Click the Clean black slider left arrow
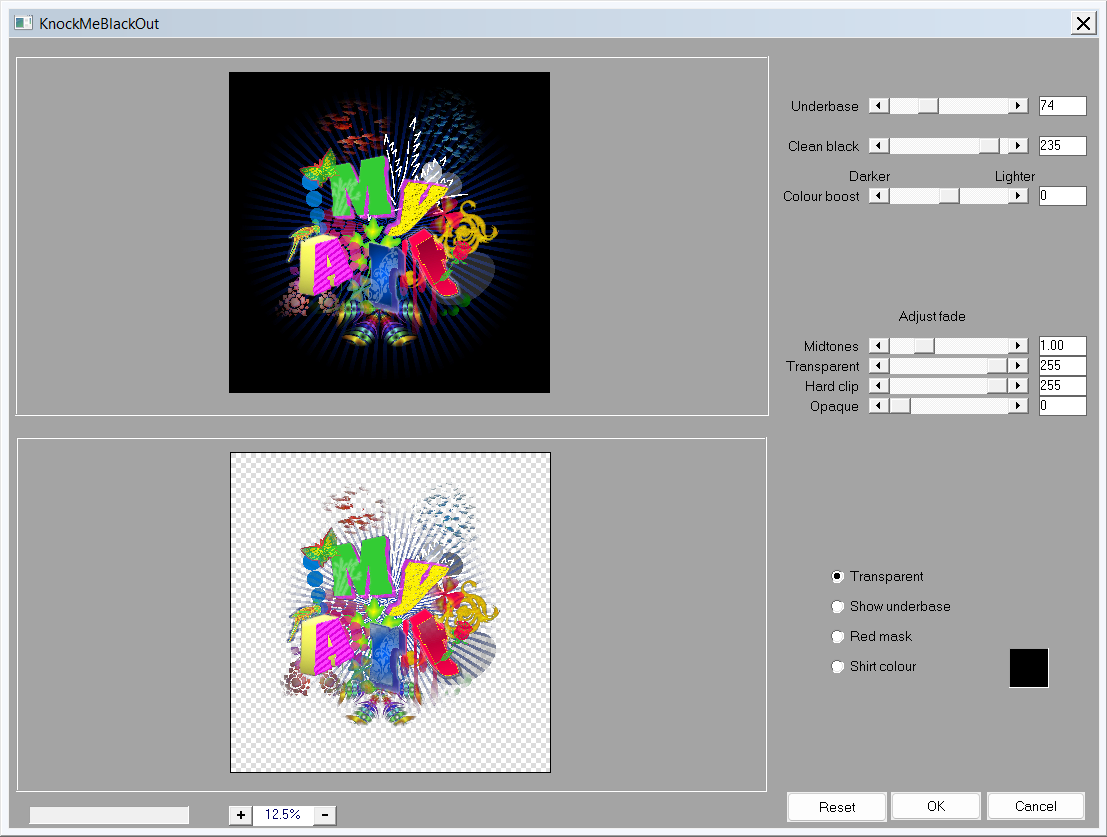The width and height of the screenshot is (1107, 837). coord(878,145)
